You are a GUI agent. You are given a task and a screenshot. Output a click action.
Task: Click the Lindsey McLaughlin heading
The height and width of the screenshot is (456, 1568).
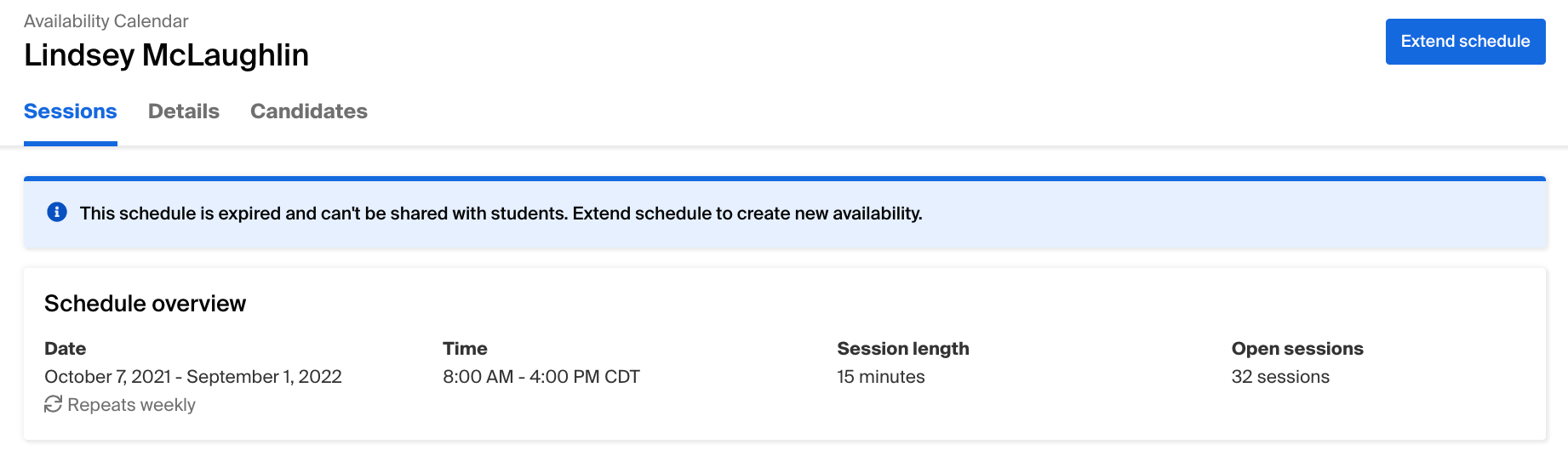tap(167, 55)
